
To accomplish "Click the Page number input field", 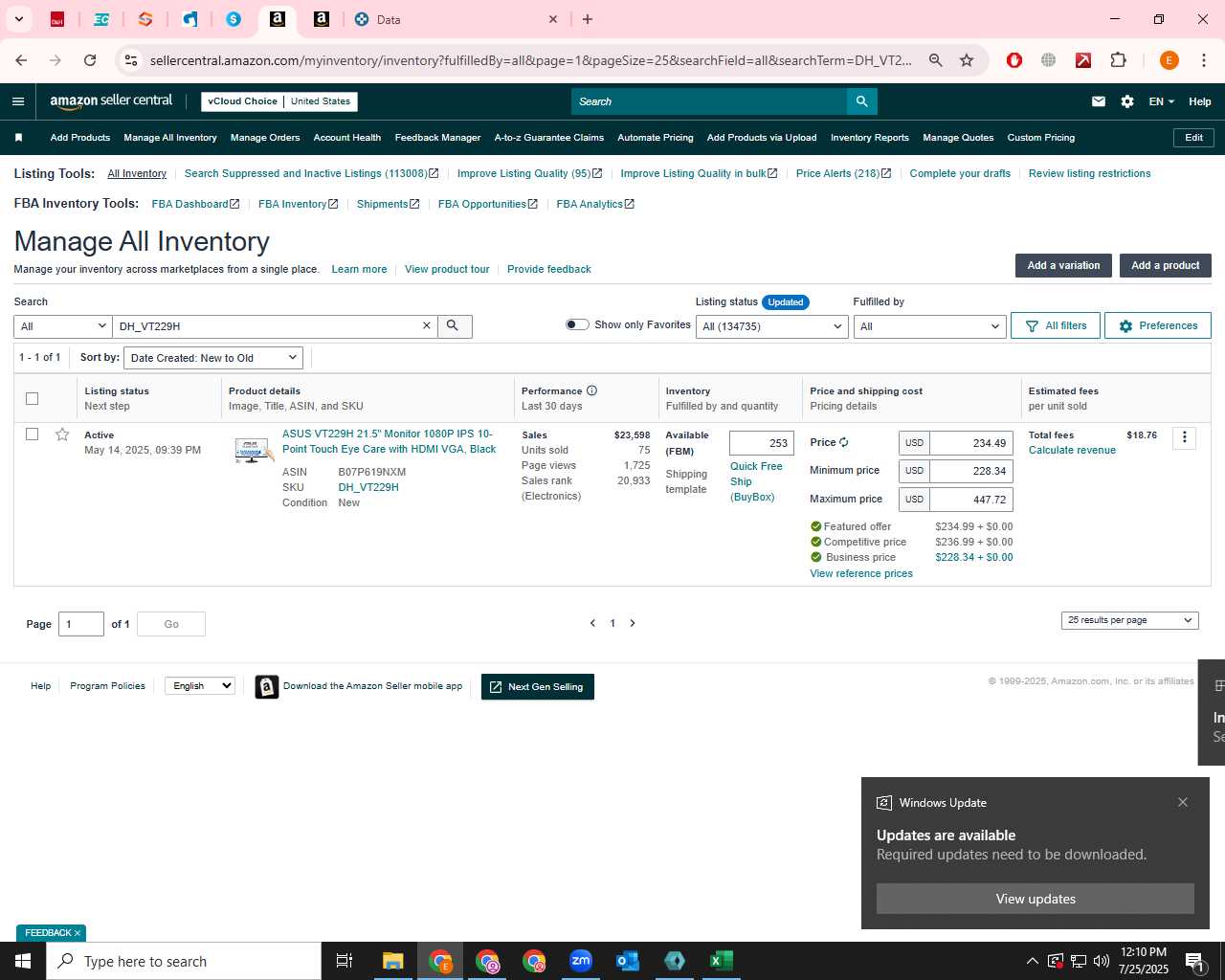I will 81,624.
